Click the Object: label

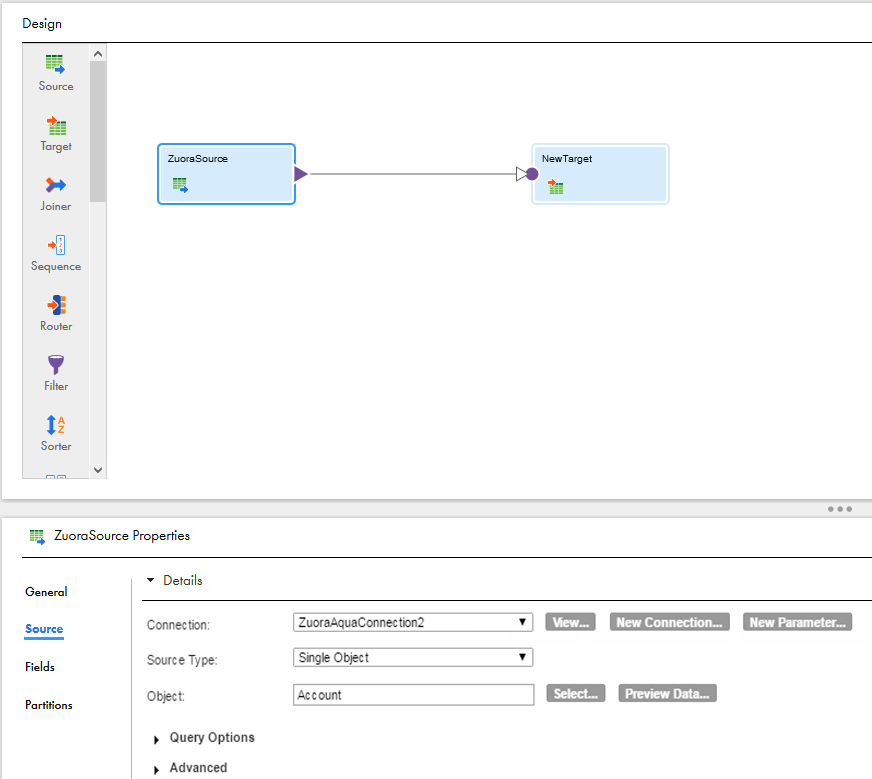pos(166,696)
